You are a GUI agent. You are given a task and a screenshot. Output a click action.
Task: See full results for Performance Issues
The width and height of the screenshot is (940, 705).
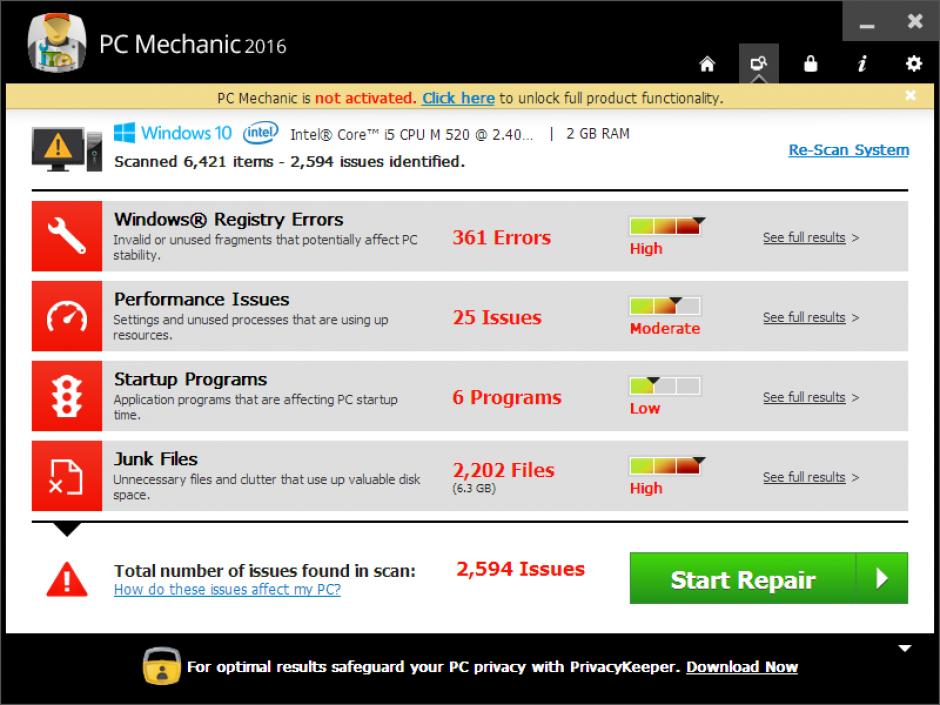click(804, 317)
